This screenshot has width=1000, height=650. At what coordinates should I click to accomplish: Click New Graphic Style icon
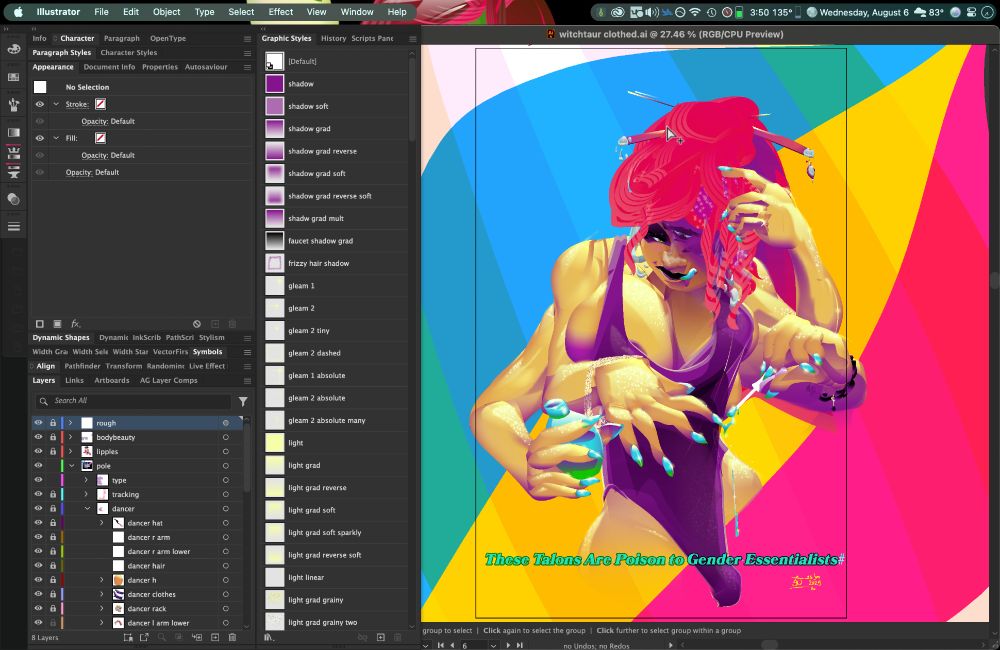pyautogui.click(x=381, y=637)
